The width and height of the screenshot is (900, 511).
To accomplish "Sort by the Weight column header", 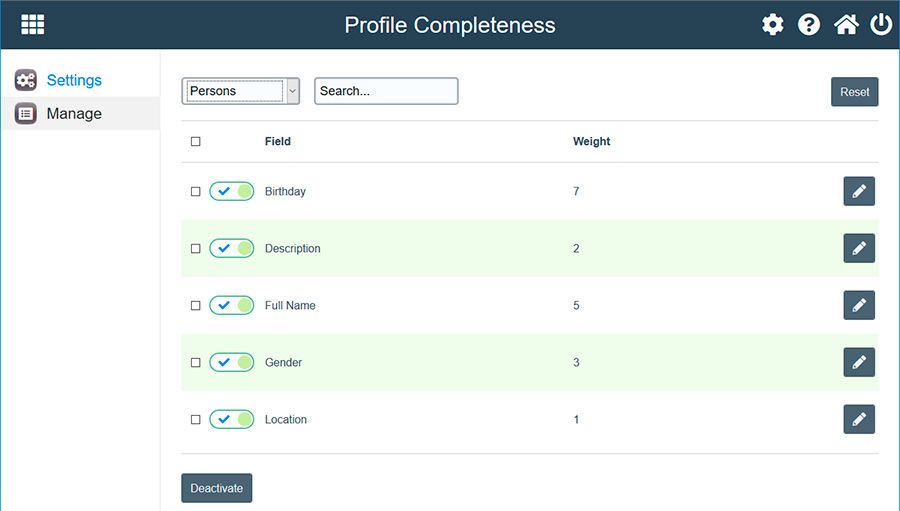I will pos(591,142).
